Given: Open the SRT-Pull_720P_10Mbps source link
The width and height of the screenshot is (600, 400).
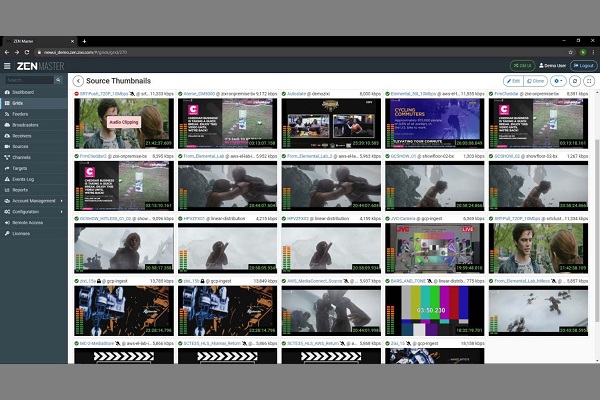Looking at the screenshot, I should 517,219.
